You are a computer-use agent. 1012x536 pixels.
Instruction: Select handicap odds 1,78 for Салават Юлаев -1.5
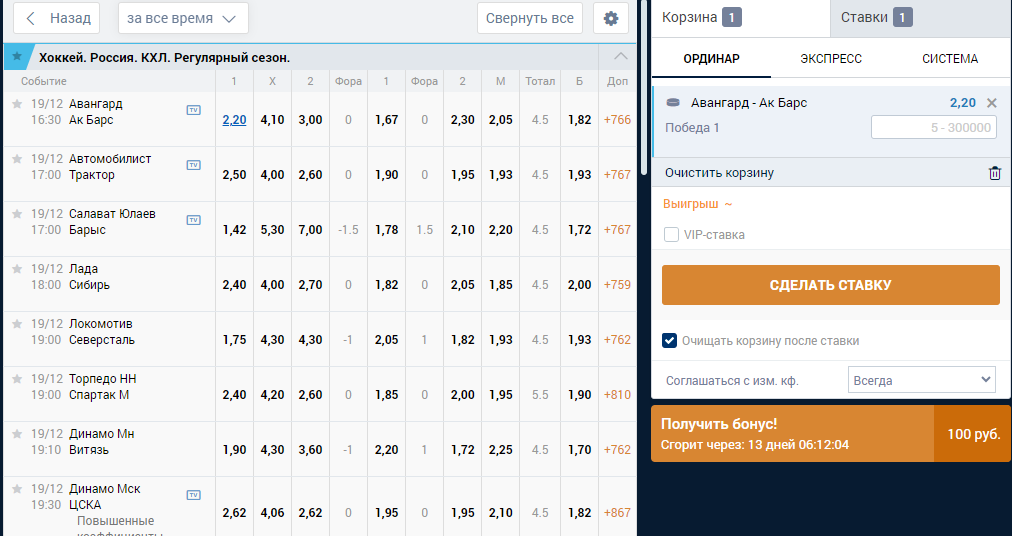387,229
